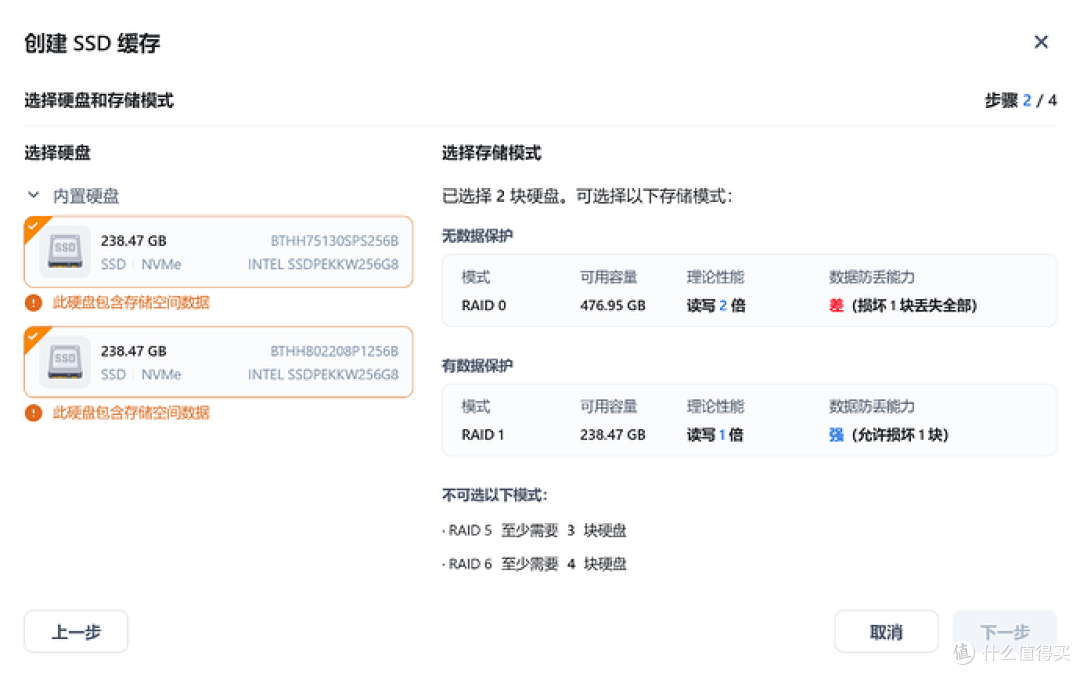Viewport: 1080px width, 675px height.
Task: Click the 什么值得买 watermark logo icon
Action: [x=963, y=651]
